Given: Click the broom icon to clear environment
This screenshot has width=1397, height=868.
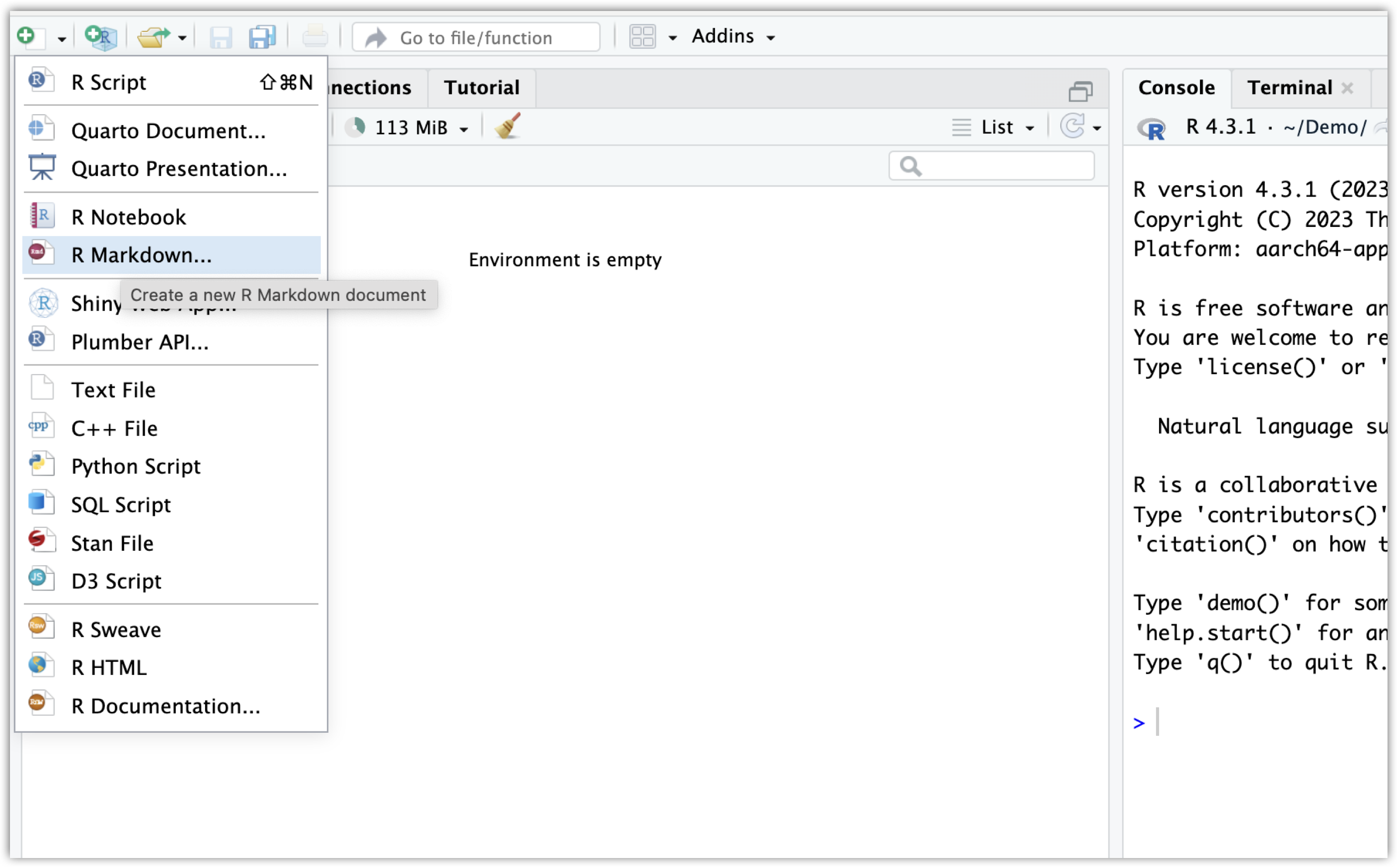Looking at the screenshot, I should pos(507,127).
